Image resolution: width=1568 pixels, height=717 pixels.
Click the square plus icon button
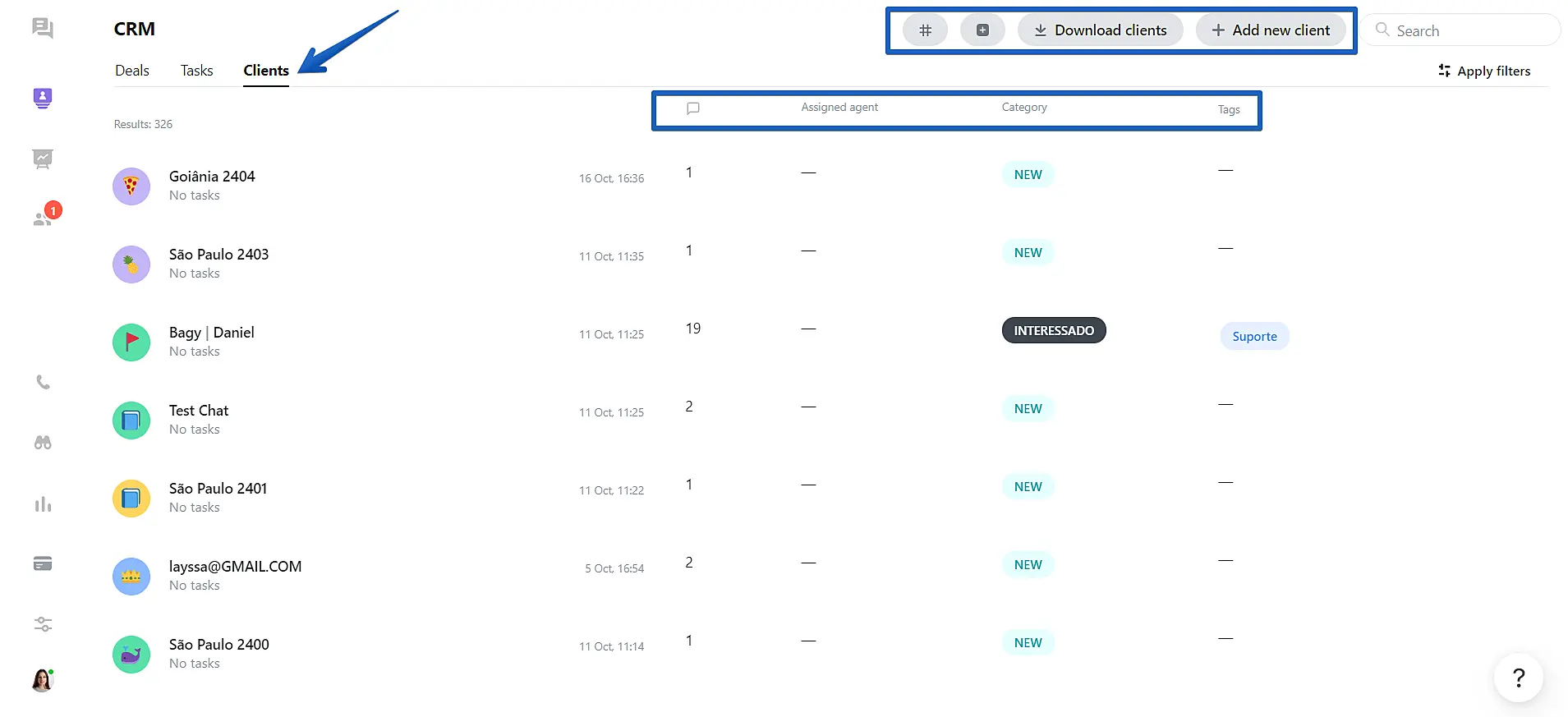coord(982,30)
